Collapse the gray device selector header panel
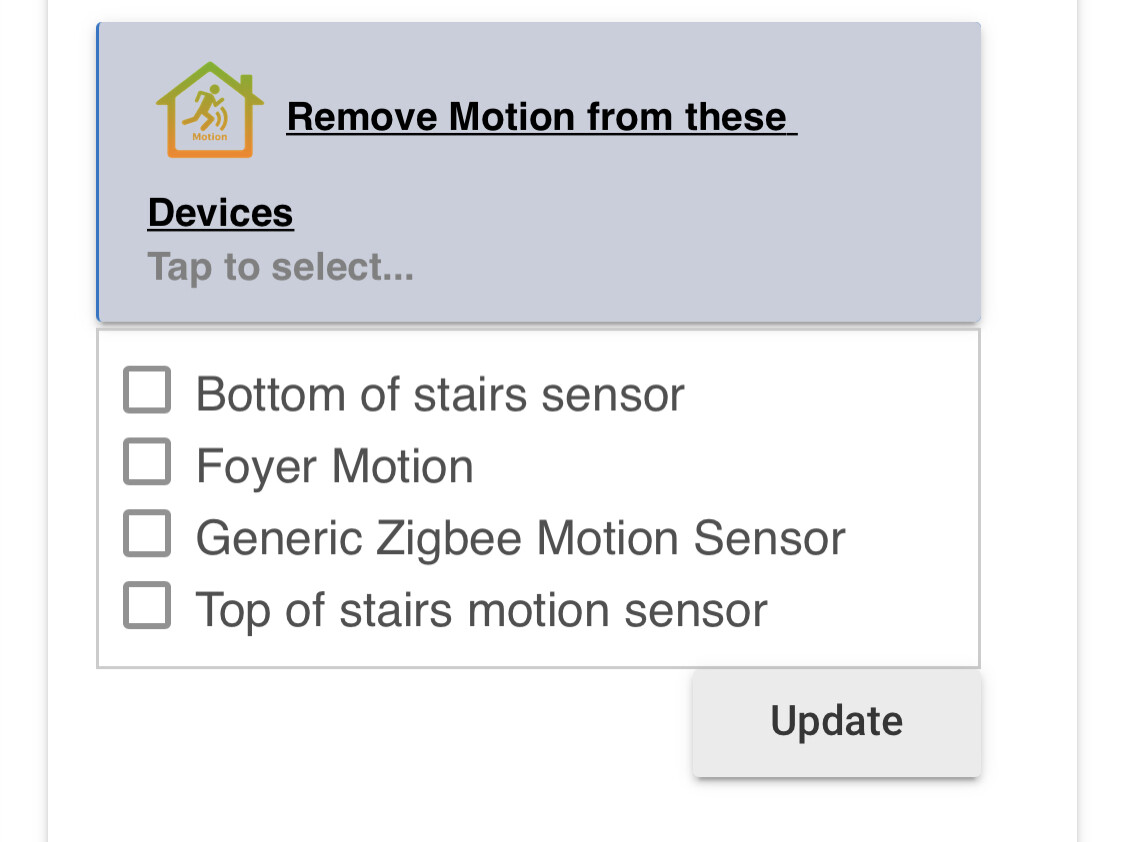The height and width of the screenshot is (842, 1125). click(539, 172)
